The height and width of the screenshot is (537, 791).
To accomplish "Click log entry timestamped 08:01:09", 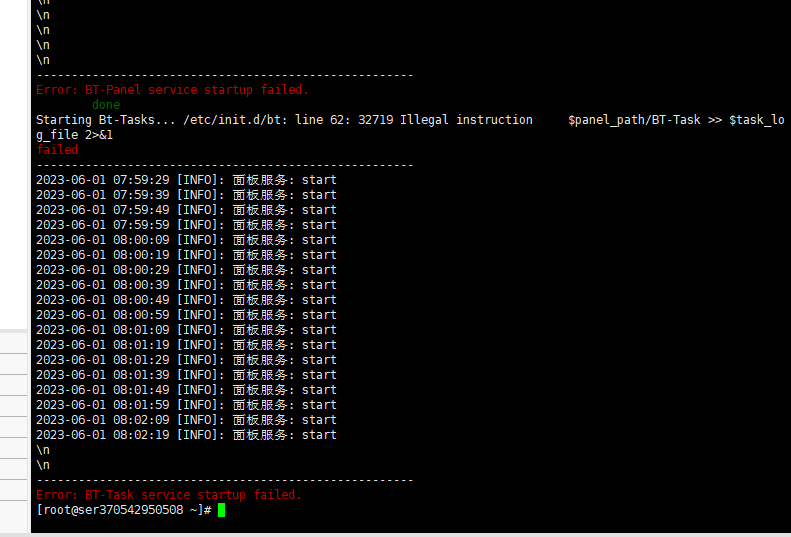I will pos(186,330).
